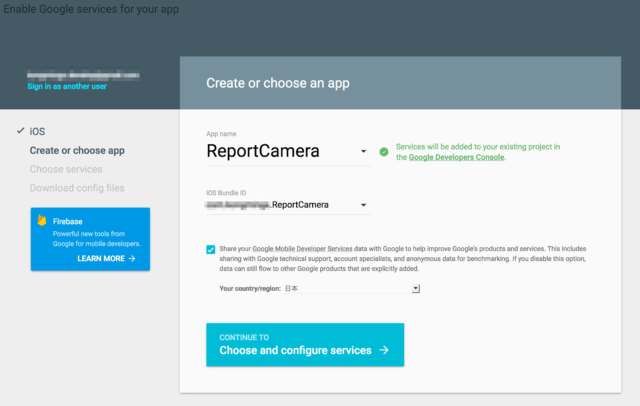This screenshot has height=406, width=640.
Task: Select Download config files step
Action: click(77, 188)
